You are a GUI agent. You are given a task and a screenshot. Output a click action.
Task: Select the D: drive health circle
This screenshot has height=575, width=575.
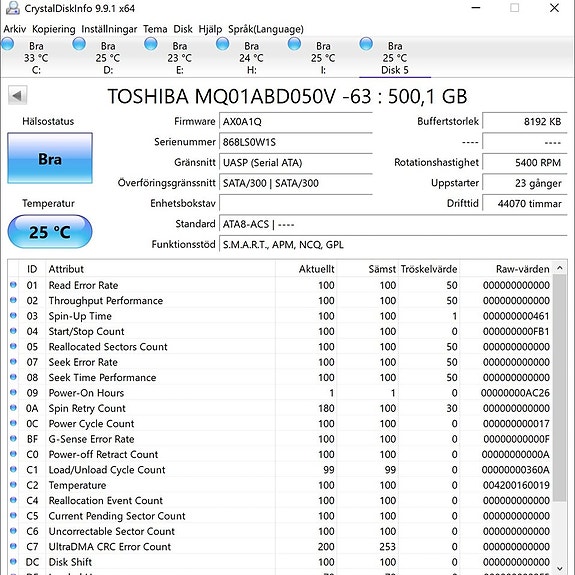[x=79, y=44]
